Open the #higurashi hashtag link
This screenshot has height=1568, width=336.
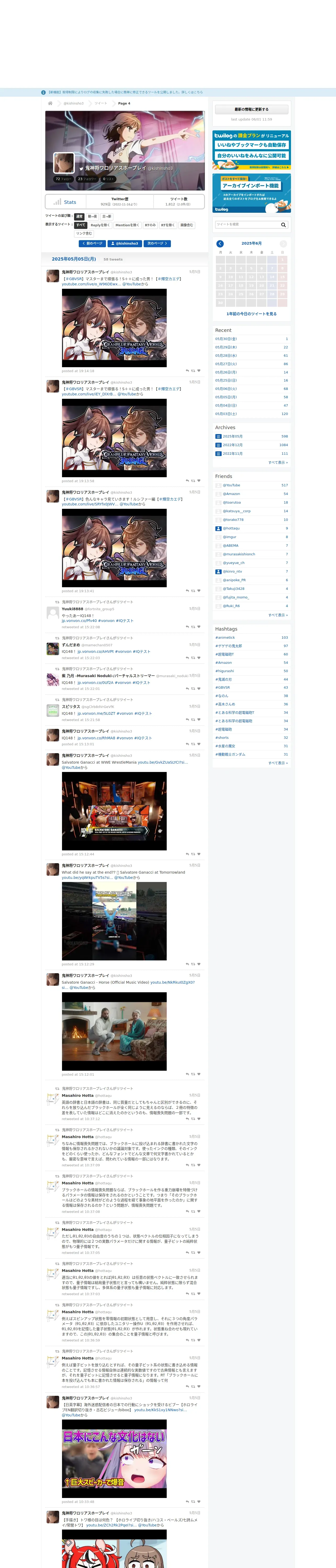225,671
